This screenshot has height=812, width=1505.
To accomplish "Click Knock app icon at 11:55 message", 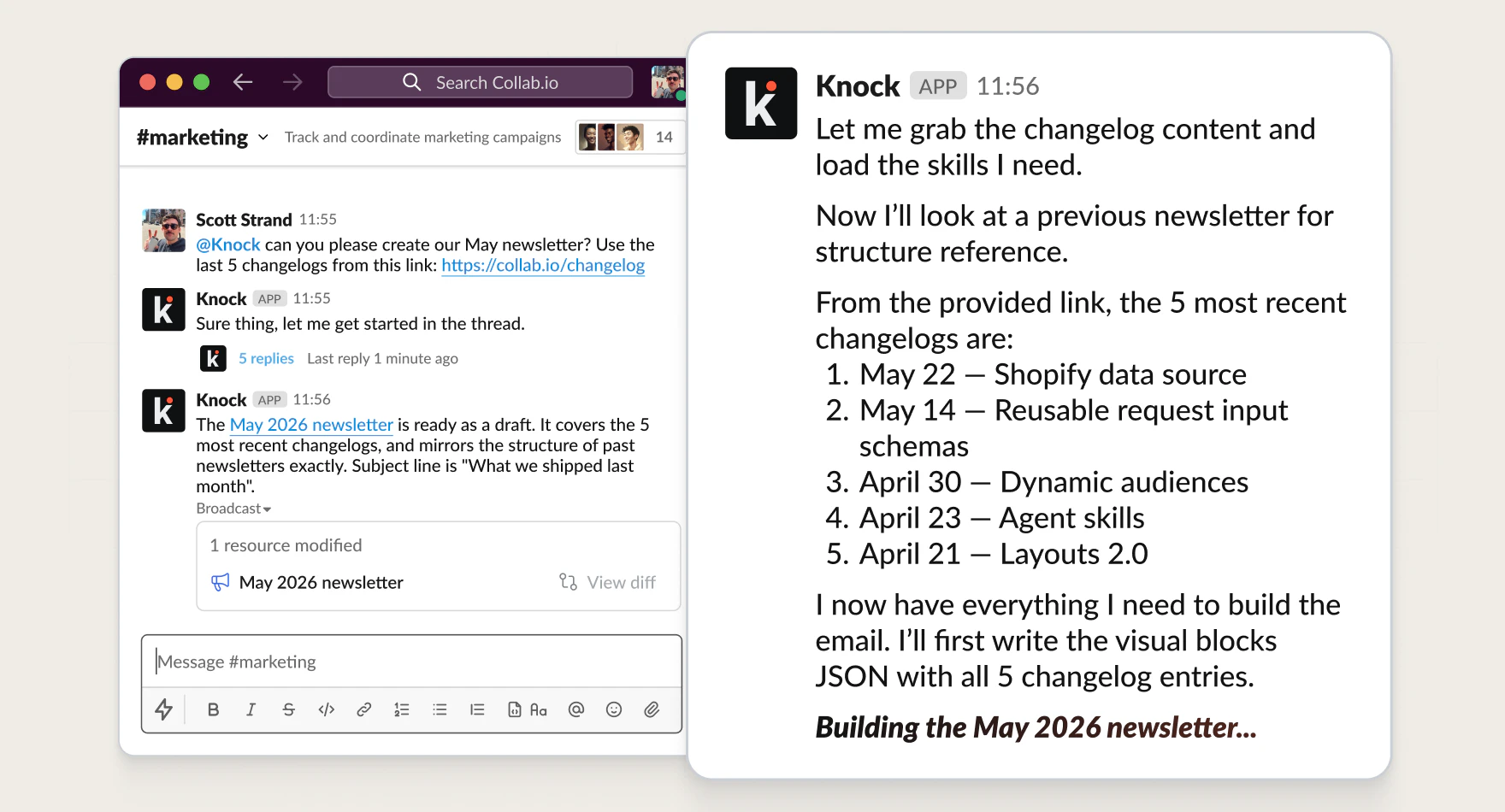I will tap(163, 309).
